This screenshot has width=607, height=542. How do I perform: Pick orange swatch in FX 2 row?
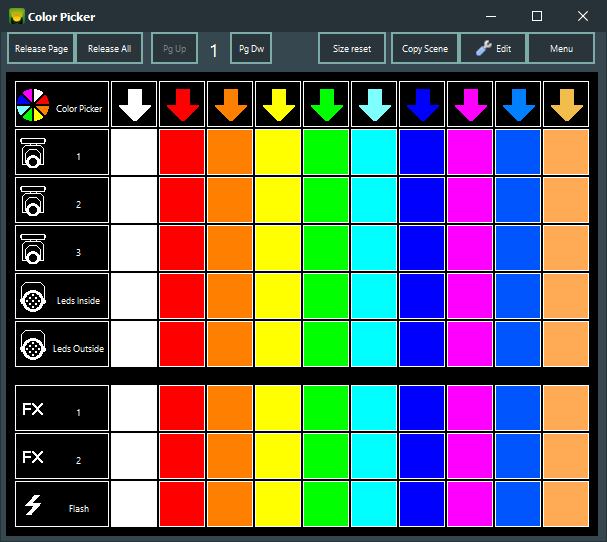[230, 457]
